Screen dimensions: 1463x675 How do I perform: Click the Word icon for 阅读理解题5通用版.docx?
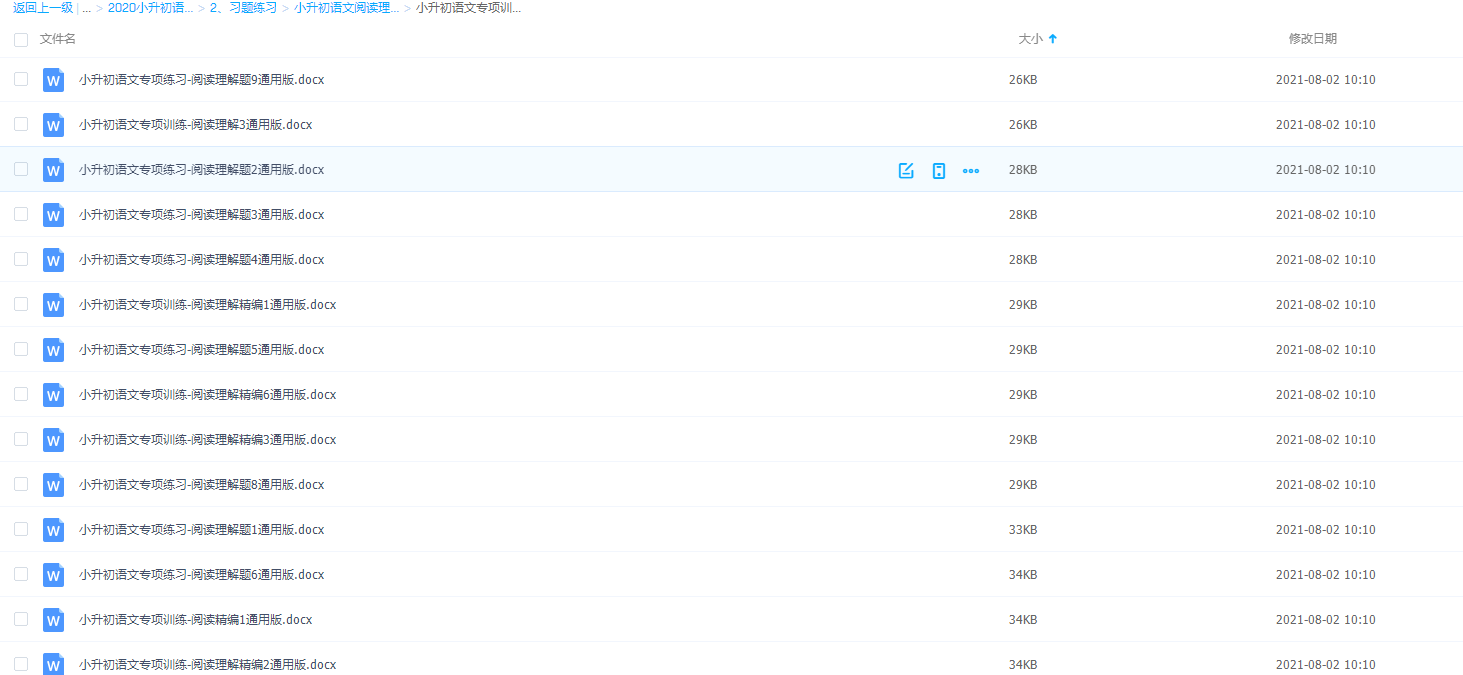(x=53, y=350)
